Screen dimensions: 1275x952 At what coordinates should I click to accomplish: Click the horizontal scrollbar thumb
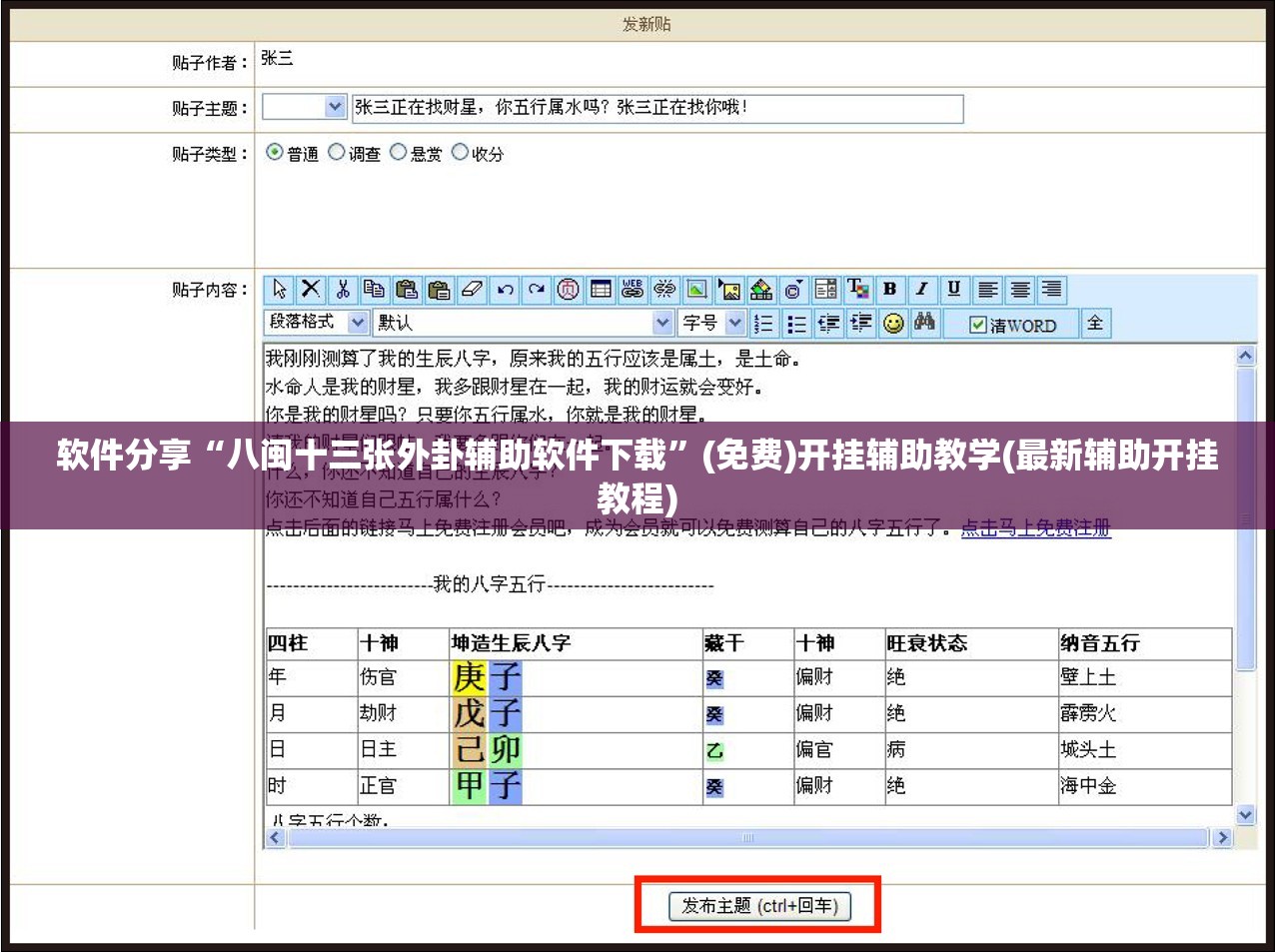click(x=748, y=838)
